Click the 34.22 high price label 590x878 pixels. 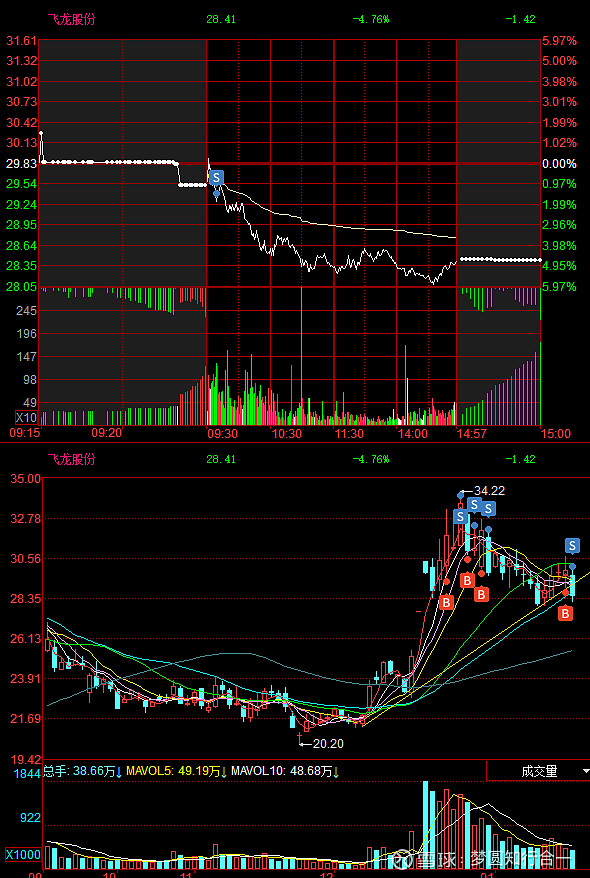point(490,491)
